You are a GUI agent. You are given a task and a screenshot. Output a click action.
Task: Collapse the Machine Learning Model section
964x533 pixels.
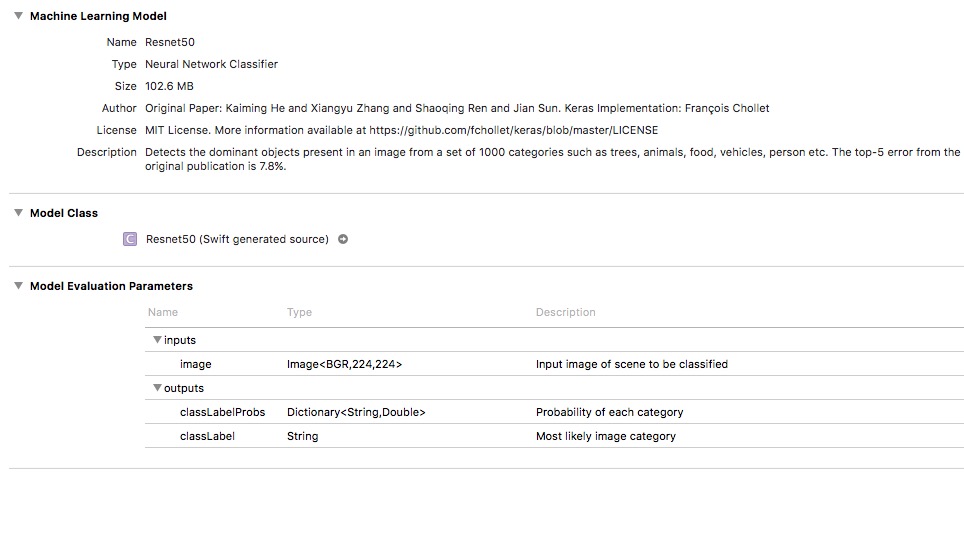[18, 16]
